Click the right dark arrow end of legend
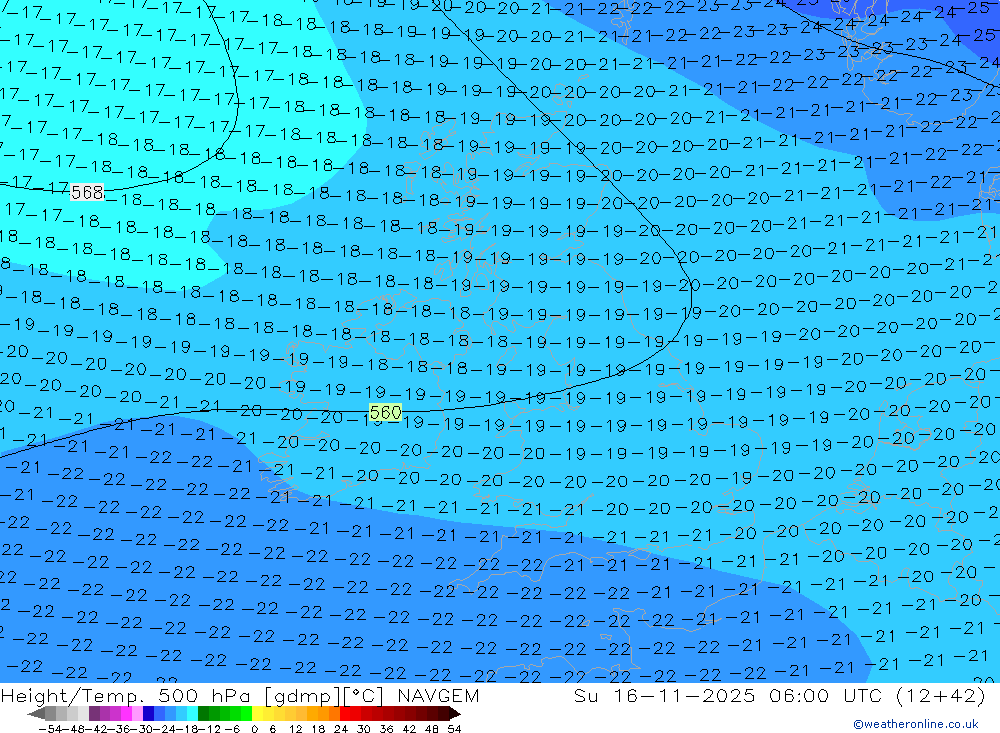Viewport: 1000px width, 733px height. click(455, 714)
